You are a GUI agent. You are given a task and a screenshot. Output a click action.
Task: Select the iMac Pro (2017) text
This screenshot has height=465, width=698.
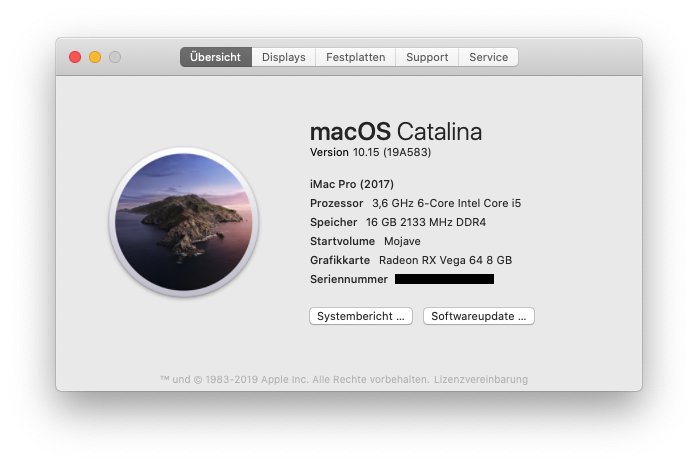click(x=352, y=184)
